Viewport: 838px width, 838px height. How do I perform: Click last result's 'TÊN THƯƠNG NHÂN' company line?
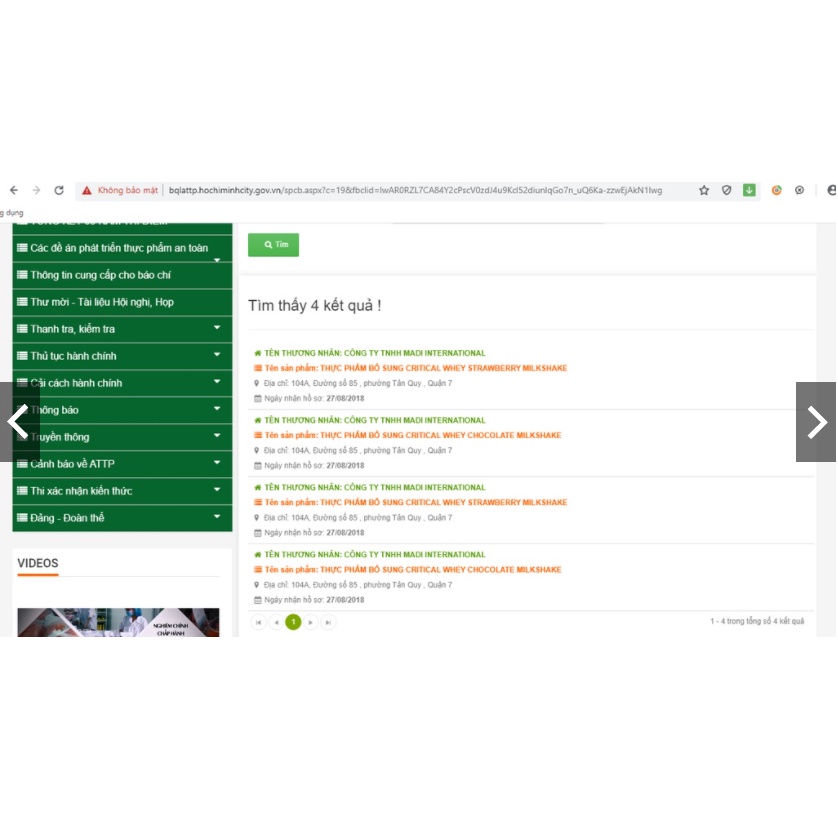click(375, 555)
